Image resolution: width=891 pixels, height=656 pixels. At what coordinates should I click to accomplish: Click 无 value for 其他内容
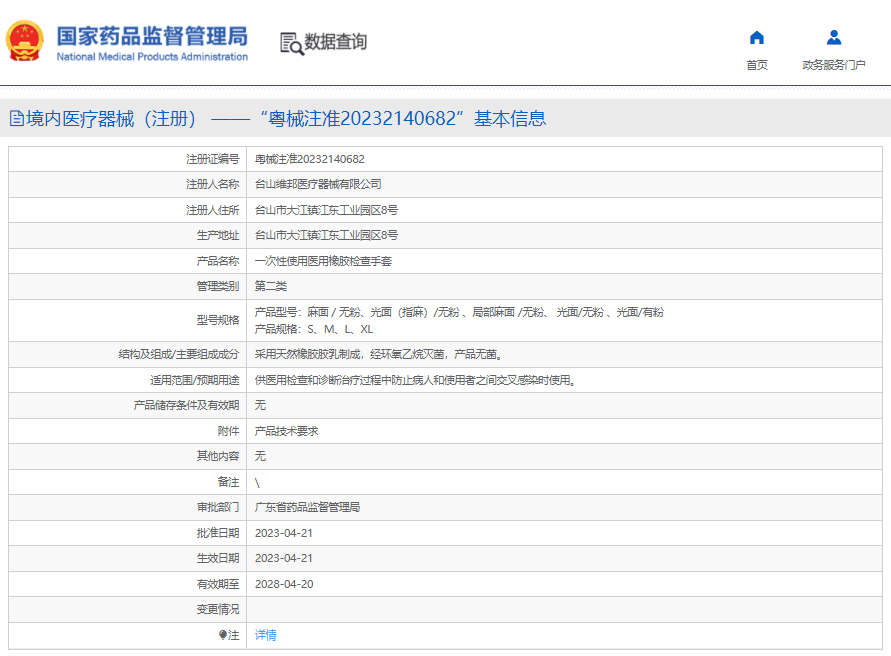tap(260, 456)
